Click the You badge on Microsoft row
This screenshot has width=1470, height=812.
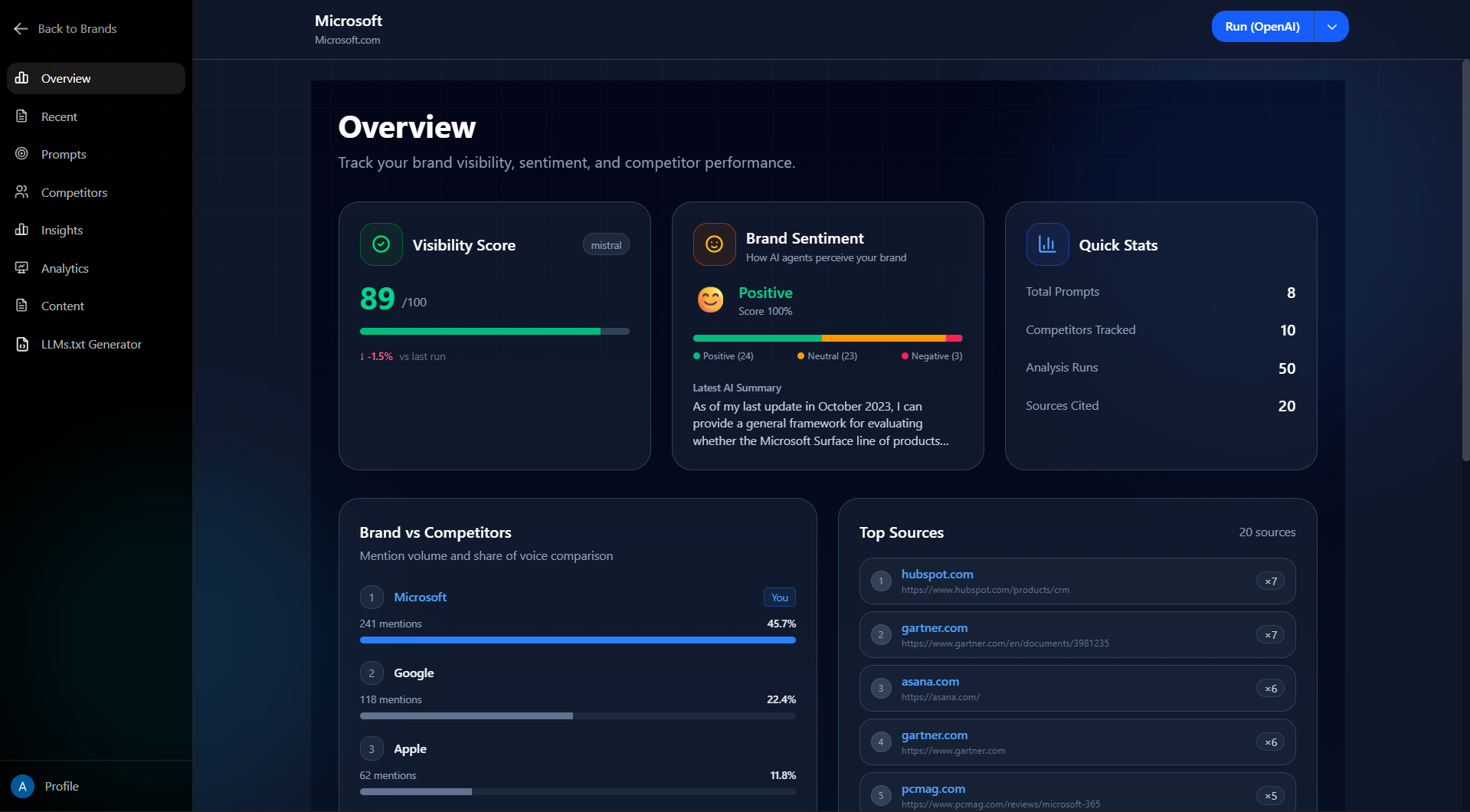[x=780, y=598]
